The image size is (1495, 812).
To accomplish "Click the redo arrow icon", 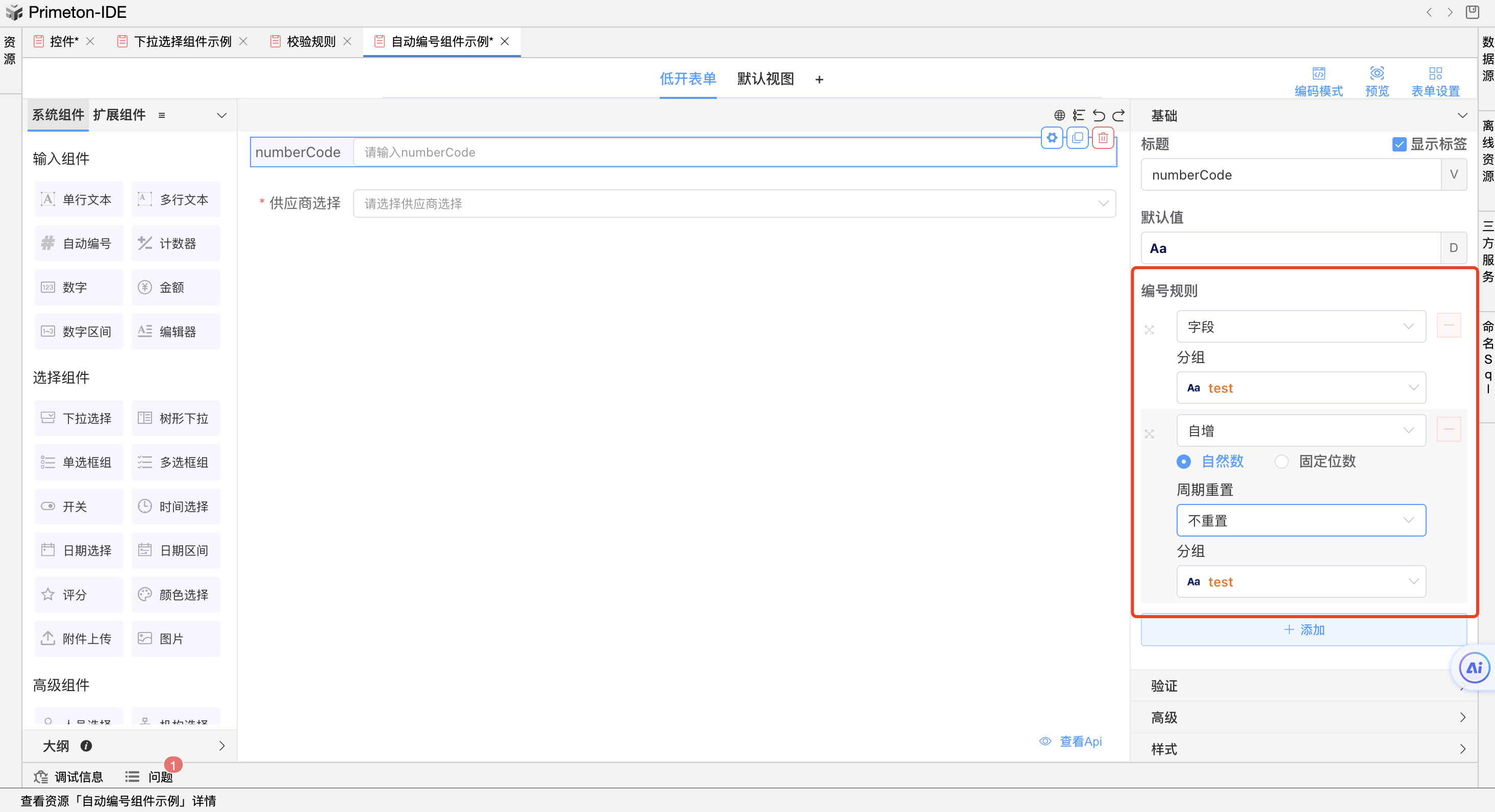I will tap(1118, 115).
